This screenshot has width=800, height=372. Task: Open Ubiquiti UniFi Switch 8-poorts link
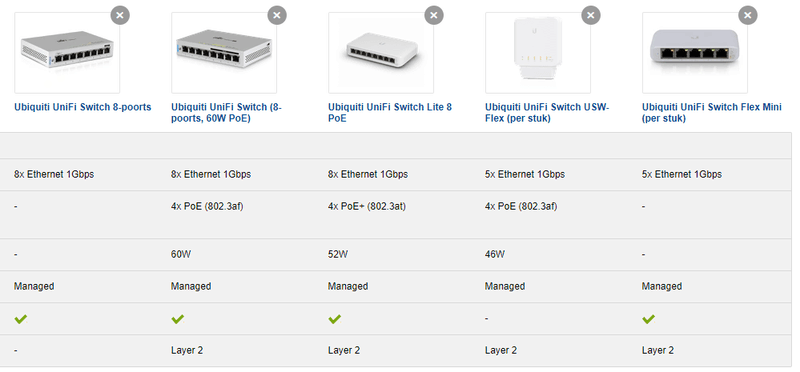(83, 107)
